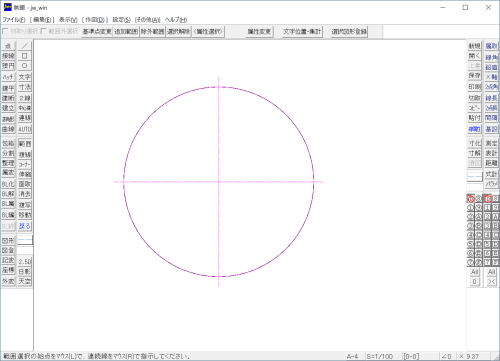The height and width of the screenshot is (361, 500).
Task: Click the 属性変更 button
Action: (x=259, y=32)
